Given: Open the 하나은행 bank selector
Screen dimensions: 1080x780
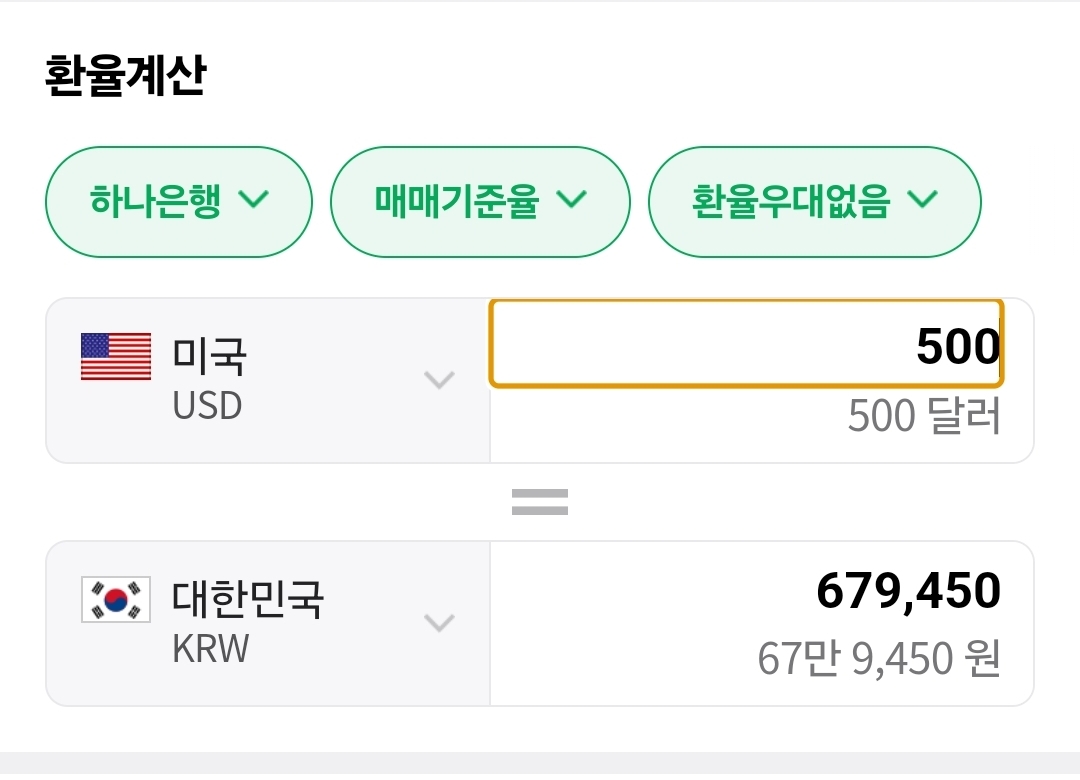Looking at the screenshot, I should 179,202.
